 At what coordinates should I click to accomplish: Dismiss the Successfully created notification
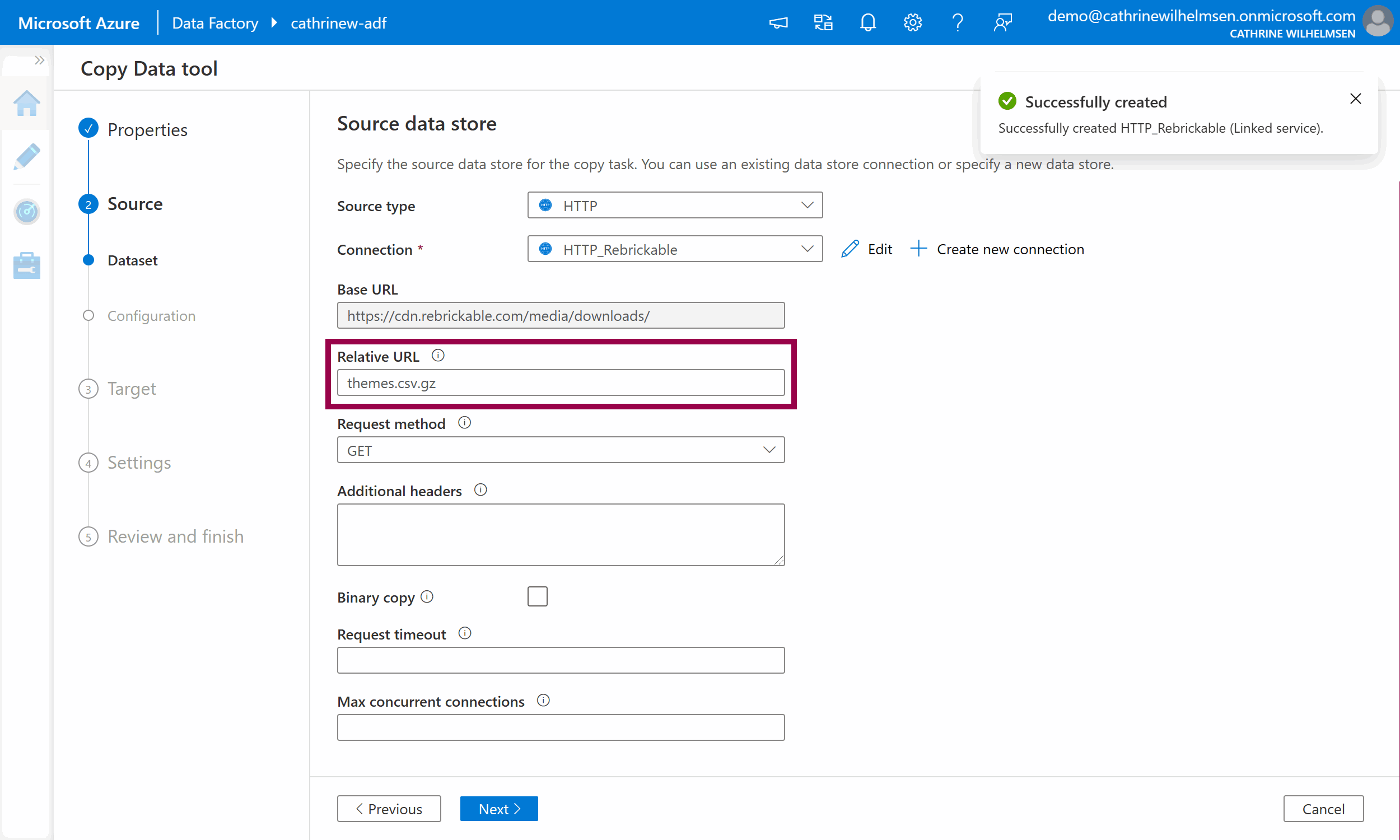(1355, 99)
